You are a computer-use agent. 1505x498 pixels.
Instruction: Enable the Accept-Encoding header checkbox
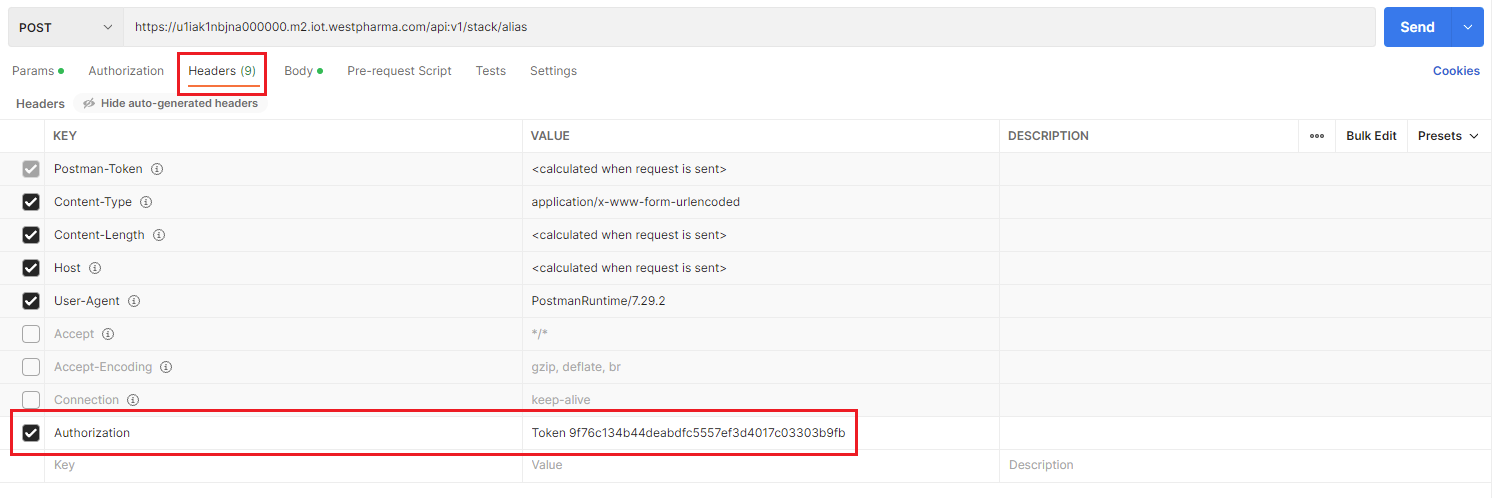[x=31, y=367]
